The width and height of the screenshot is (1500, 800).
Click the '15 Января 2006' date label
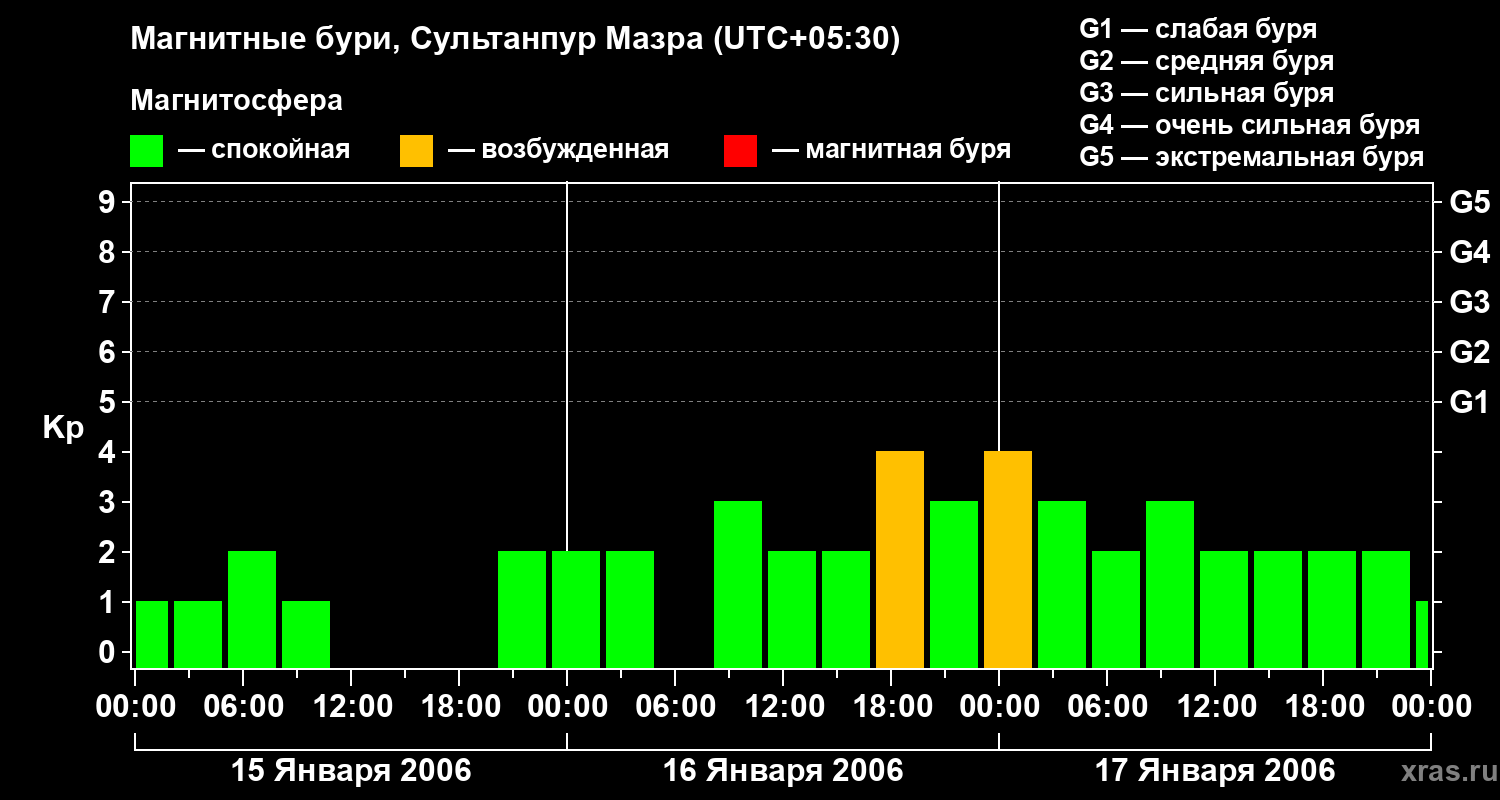point(351,771)
